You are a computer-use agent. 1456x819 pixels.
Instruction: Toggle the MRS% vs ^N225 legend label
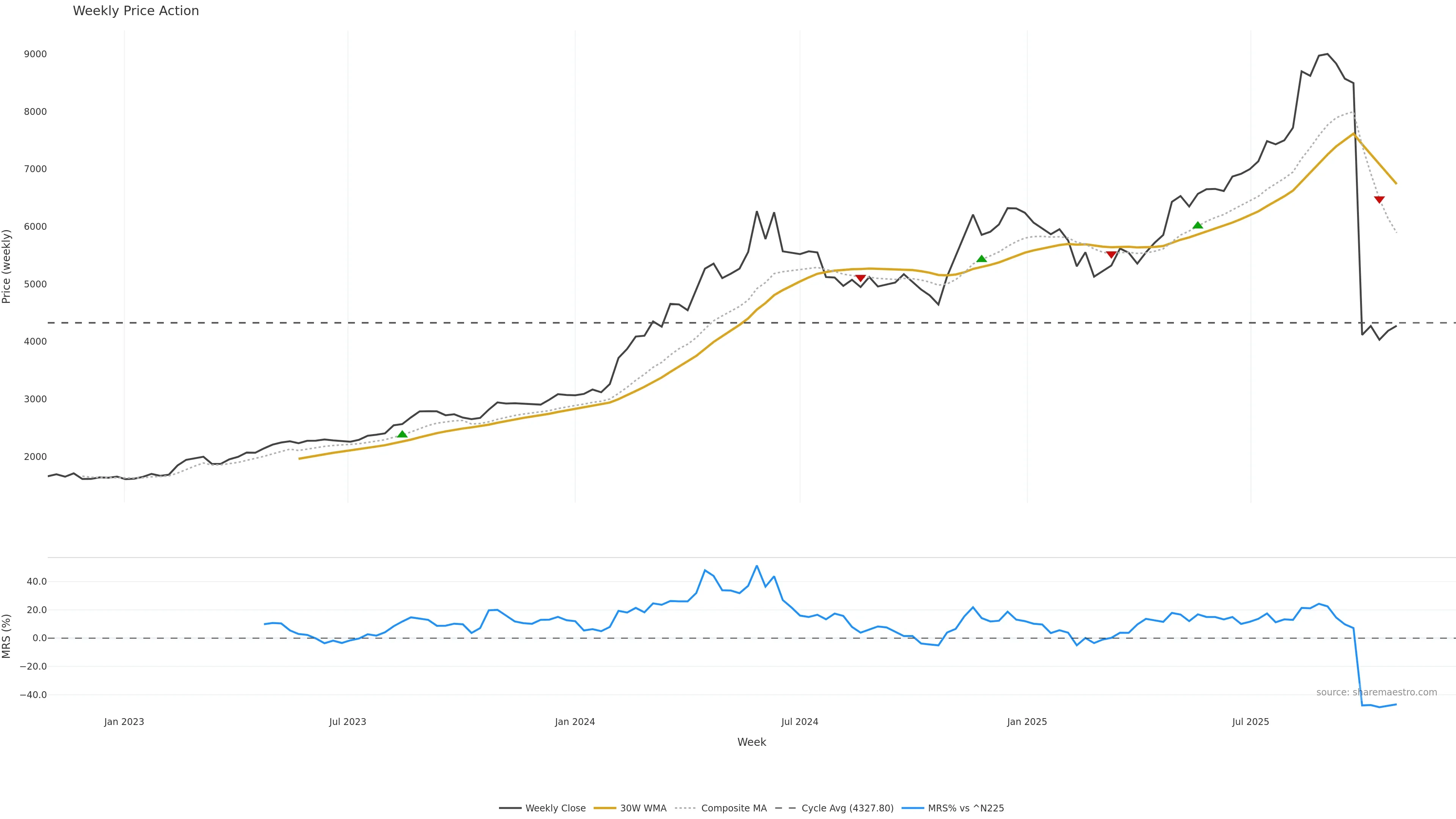click(965, 808)
